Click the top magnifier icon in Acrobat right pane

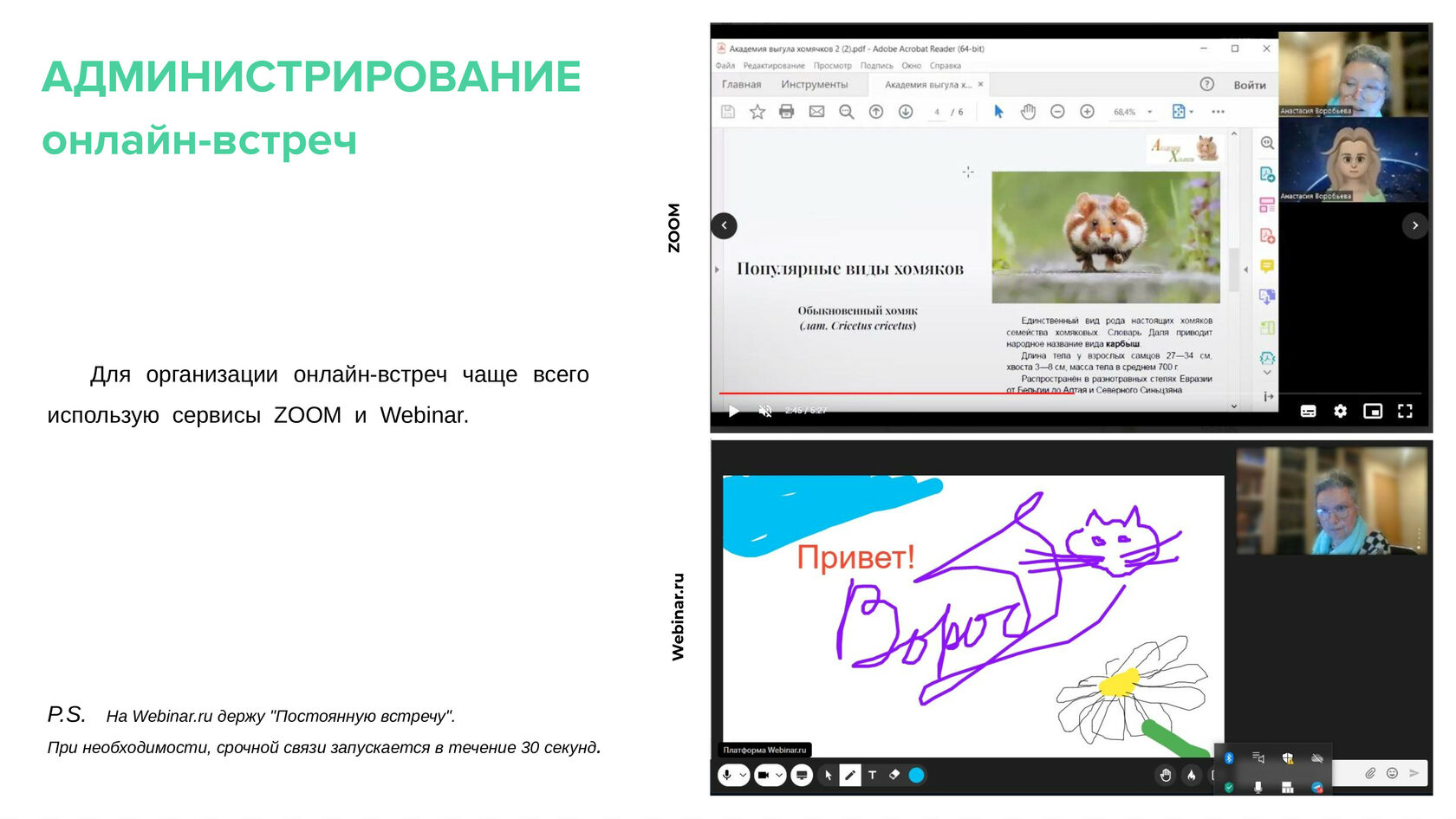(x=1267, y=143)
